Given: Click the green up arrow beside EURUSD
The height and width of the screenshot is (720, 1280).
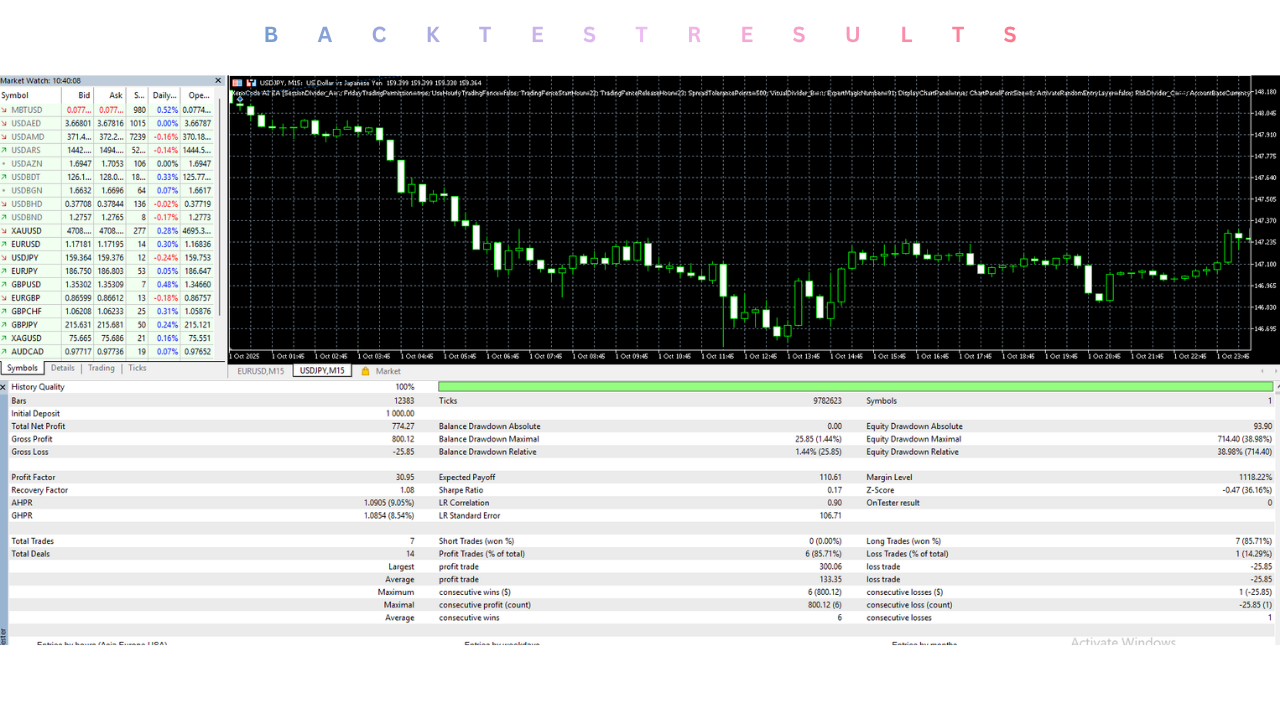Looking at the screenshot, I should coord(7,244).
